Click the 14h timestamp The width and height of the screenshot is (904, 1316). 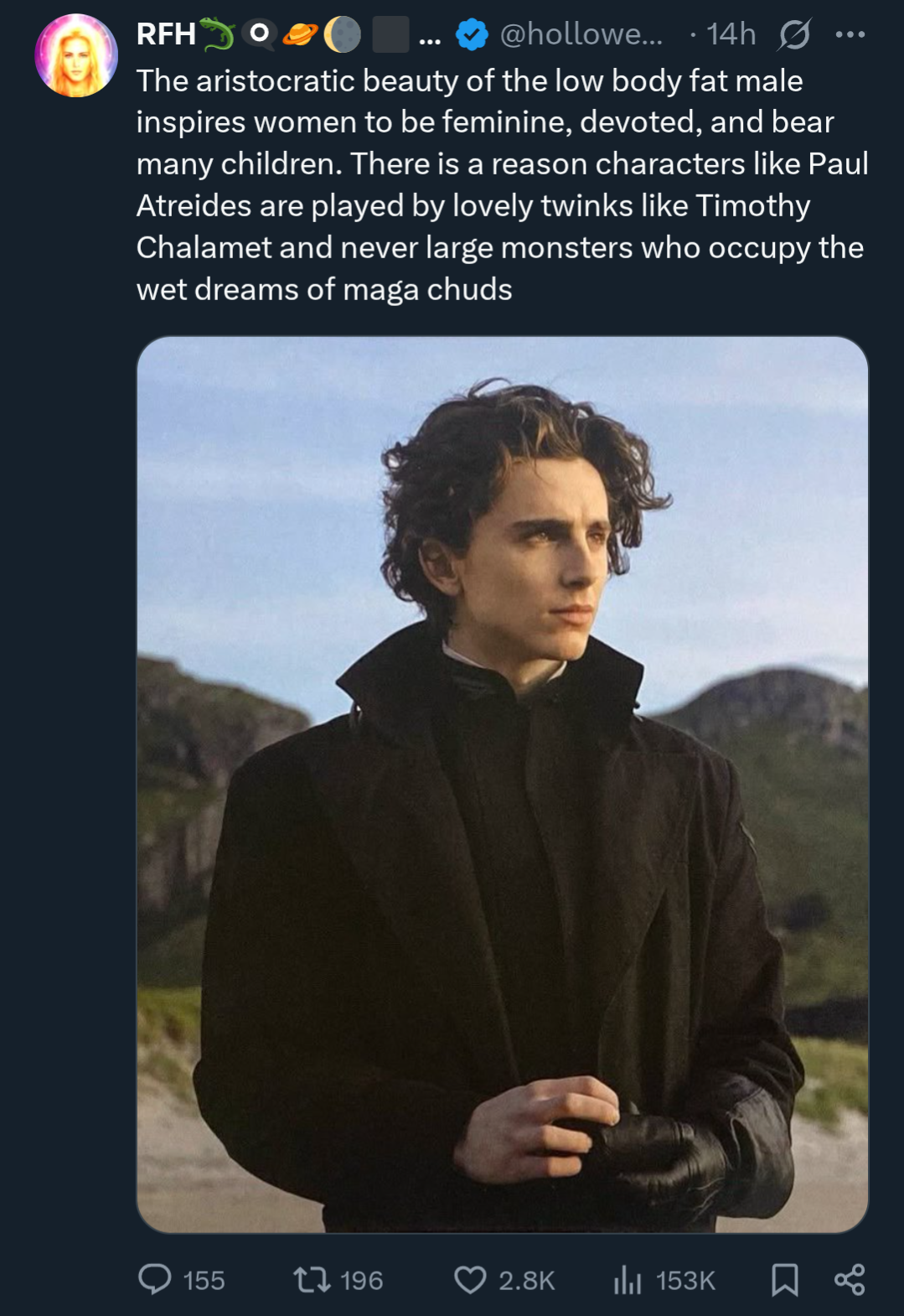coord(731,34)
